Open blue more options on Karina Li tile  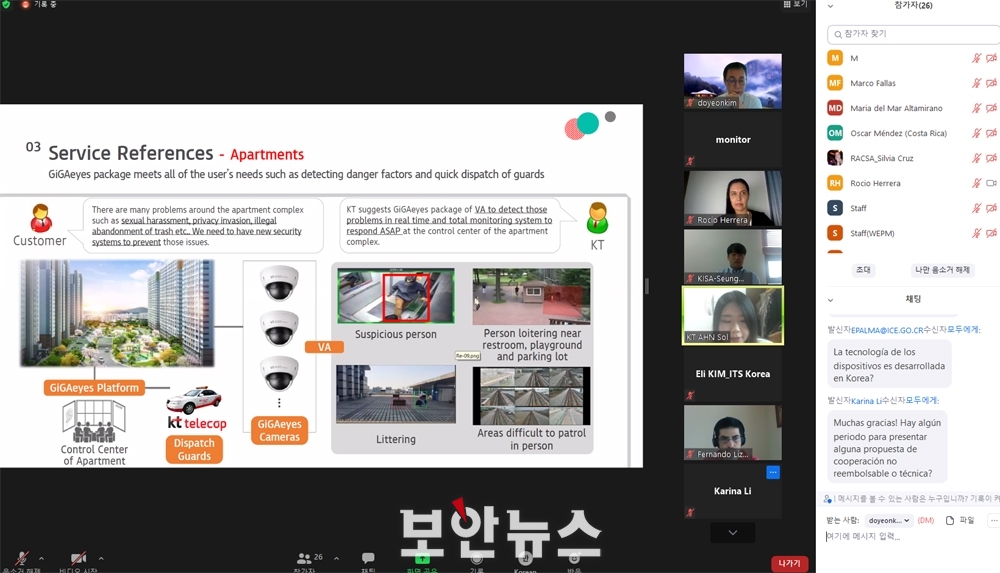[x=773, y=473]
